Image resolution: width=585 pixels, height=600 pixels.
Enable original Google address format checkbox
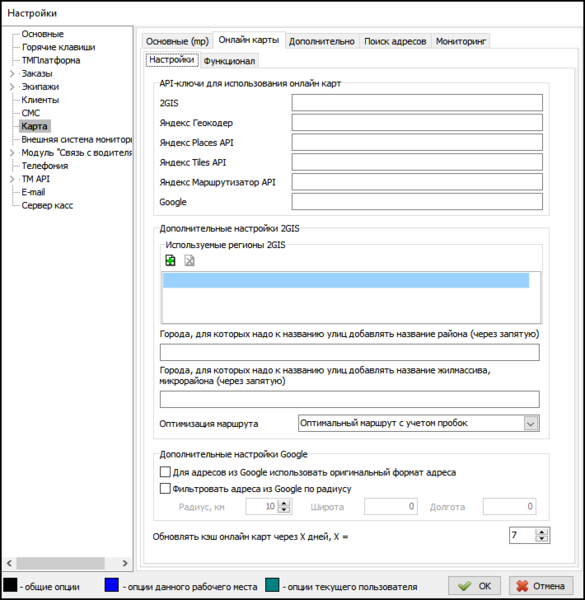point(165,472)
